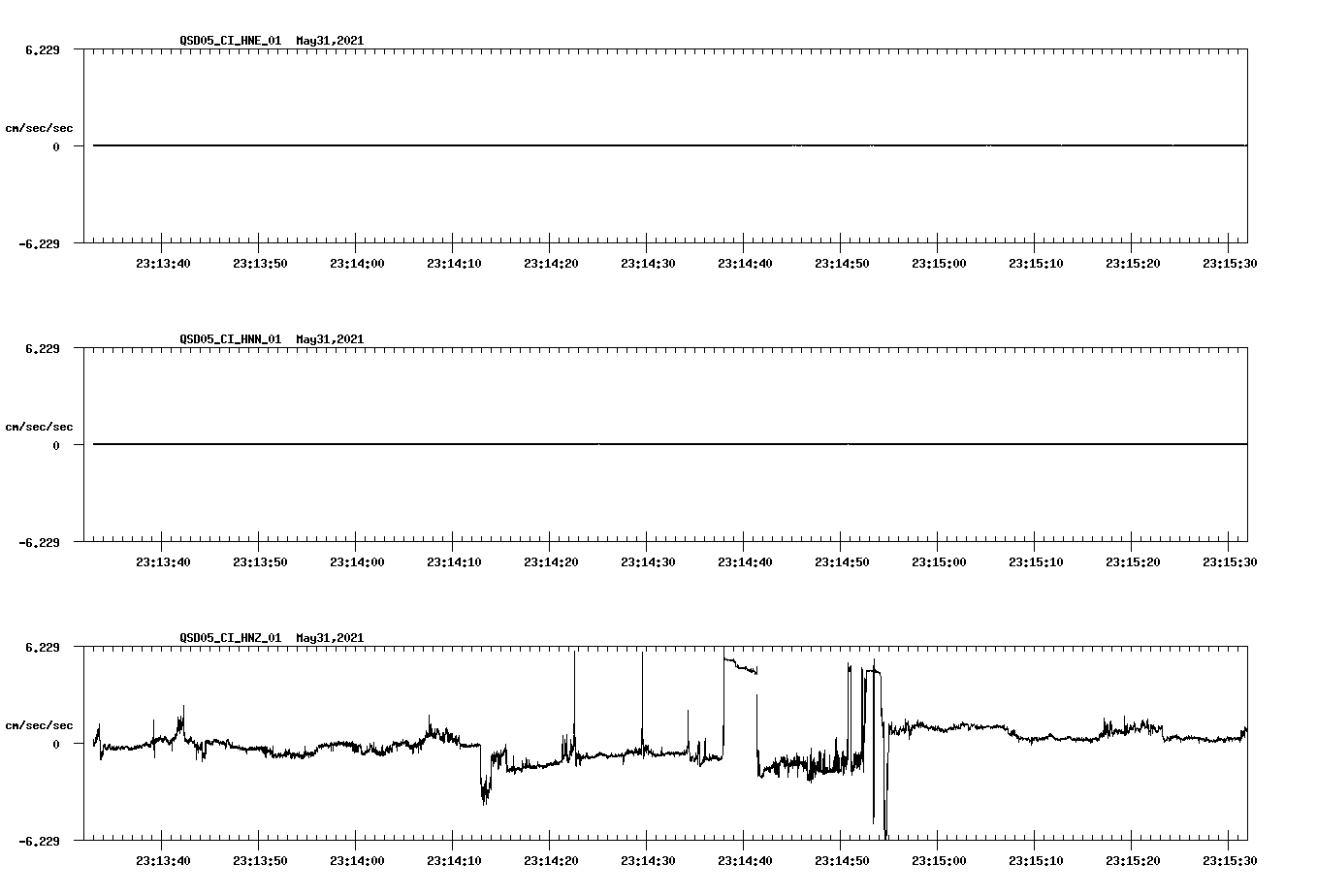Click cm/sec/sec unit label on HNN chart
Viewport: 1317px width, 896px height.
[x=39, y=427]
